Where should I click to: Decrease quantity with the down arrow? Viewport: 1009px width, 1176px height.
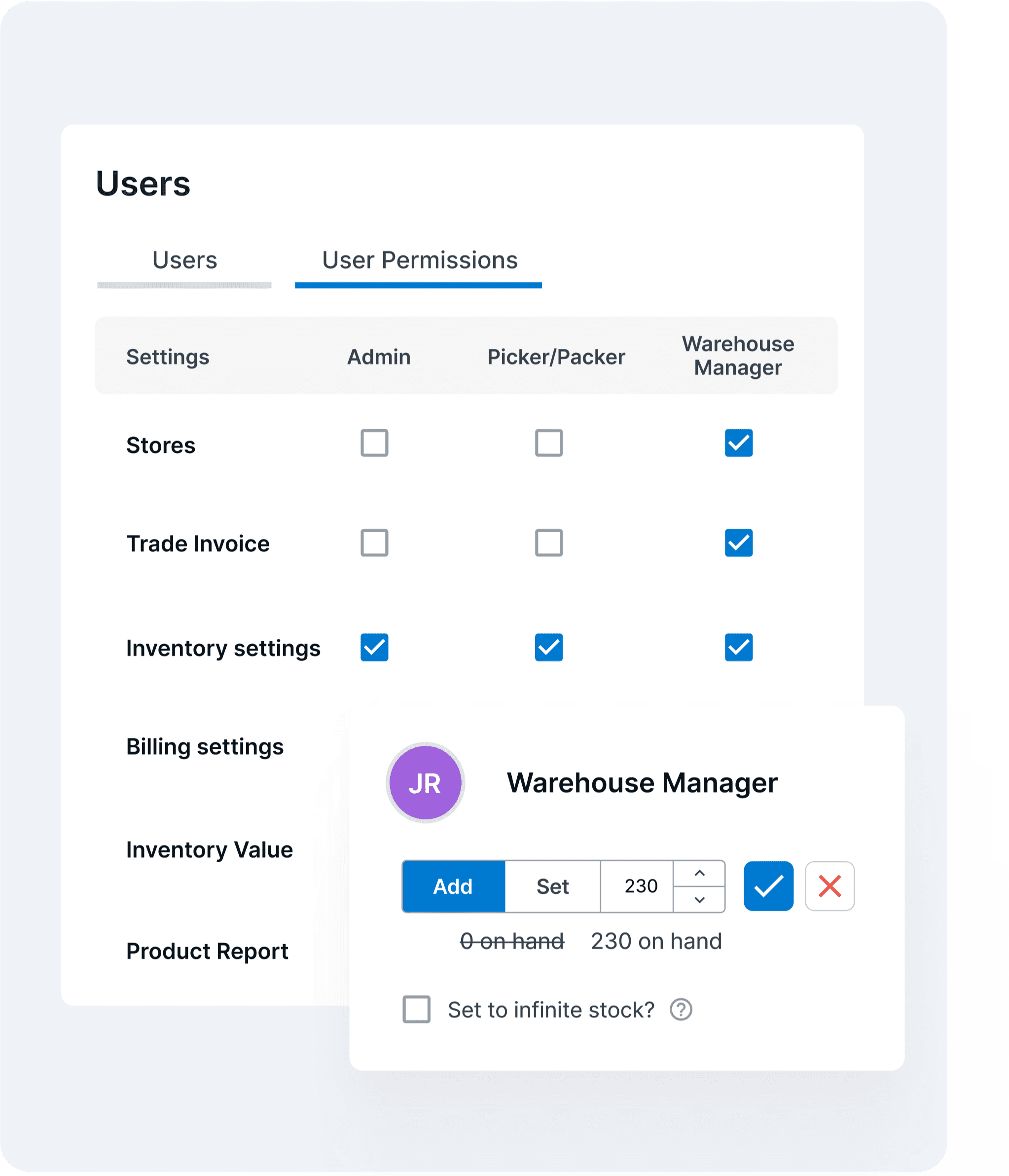coord(699,900)
